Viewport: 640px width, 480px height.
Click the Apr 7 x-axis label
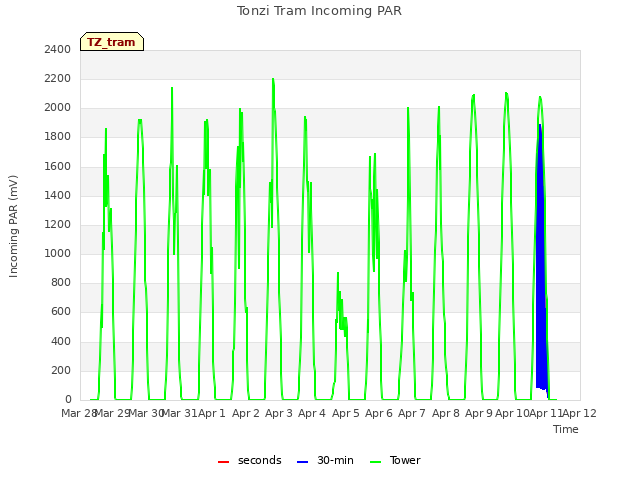click(x=412, y=413)
